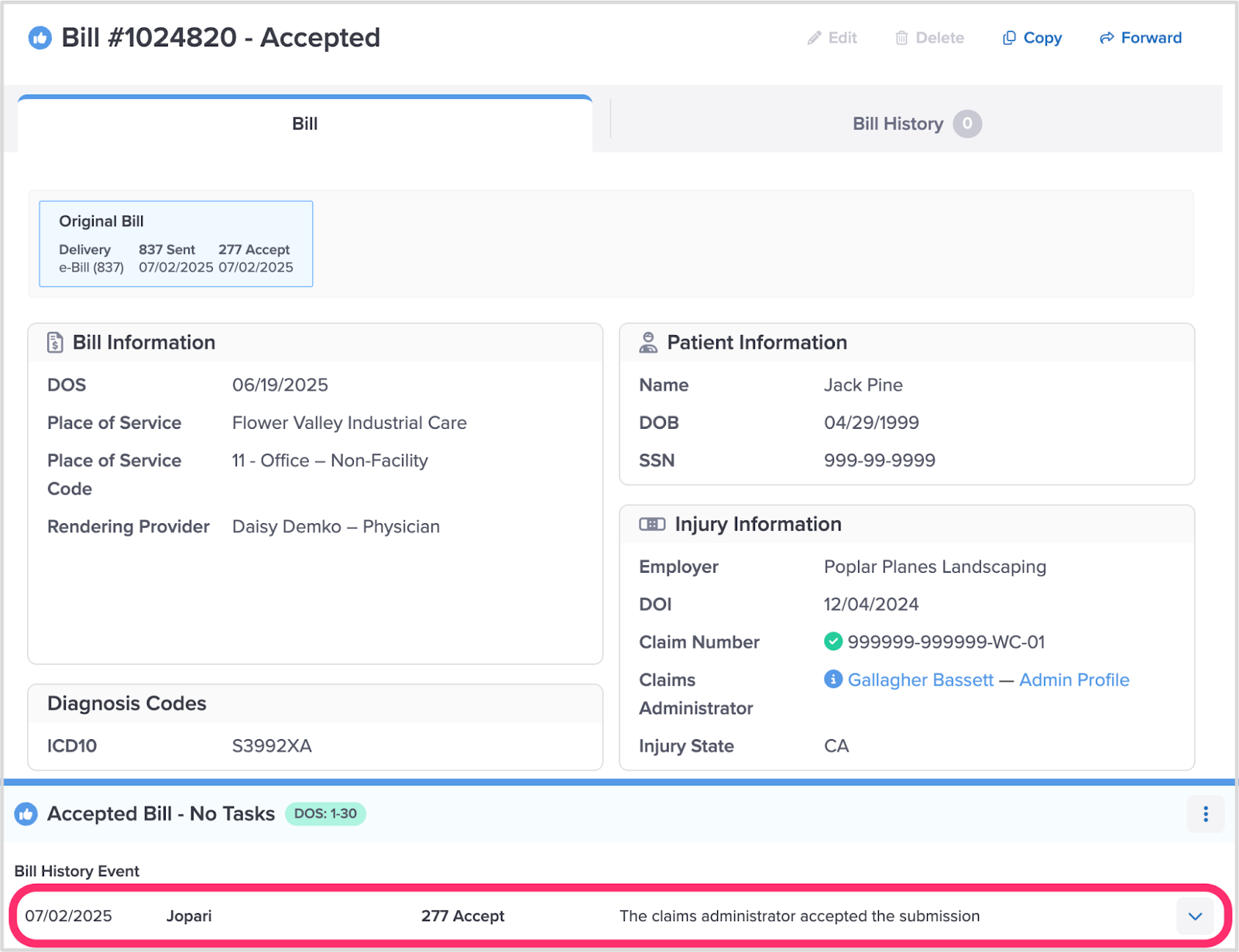Click the DOS: 1-30 badge
This screenshot has height=952, width=1239.
pyautogui.click(x=325, y=814)
